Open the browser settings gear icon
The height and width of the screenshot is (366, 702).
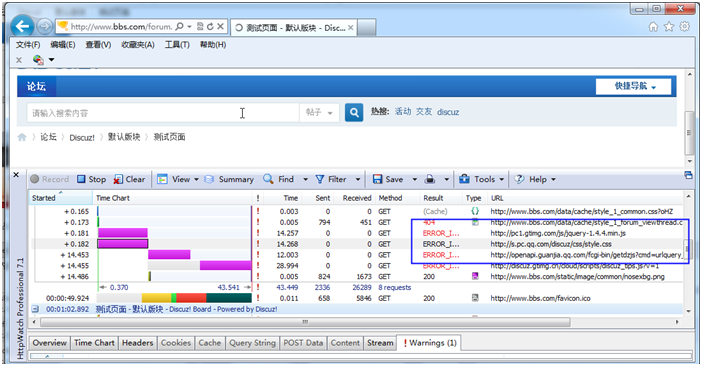(685, 27)
